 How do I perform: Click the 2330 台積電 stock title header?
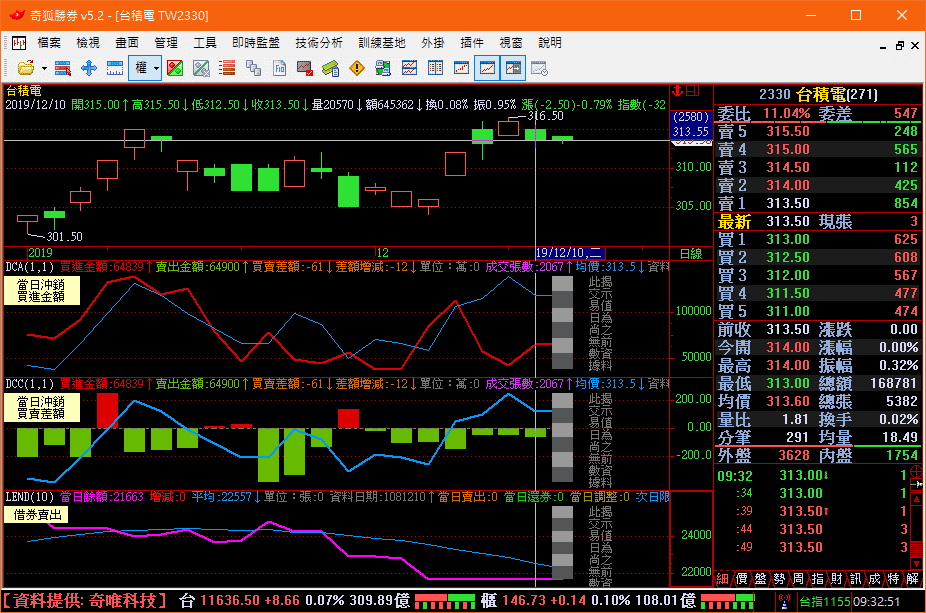[818, 94]
